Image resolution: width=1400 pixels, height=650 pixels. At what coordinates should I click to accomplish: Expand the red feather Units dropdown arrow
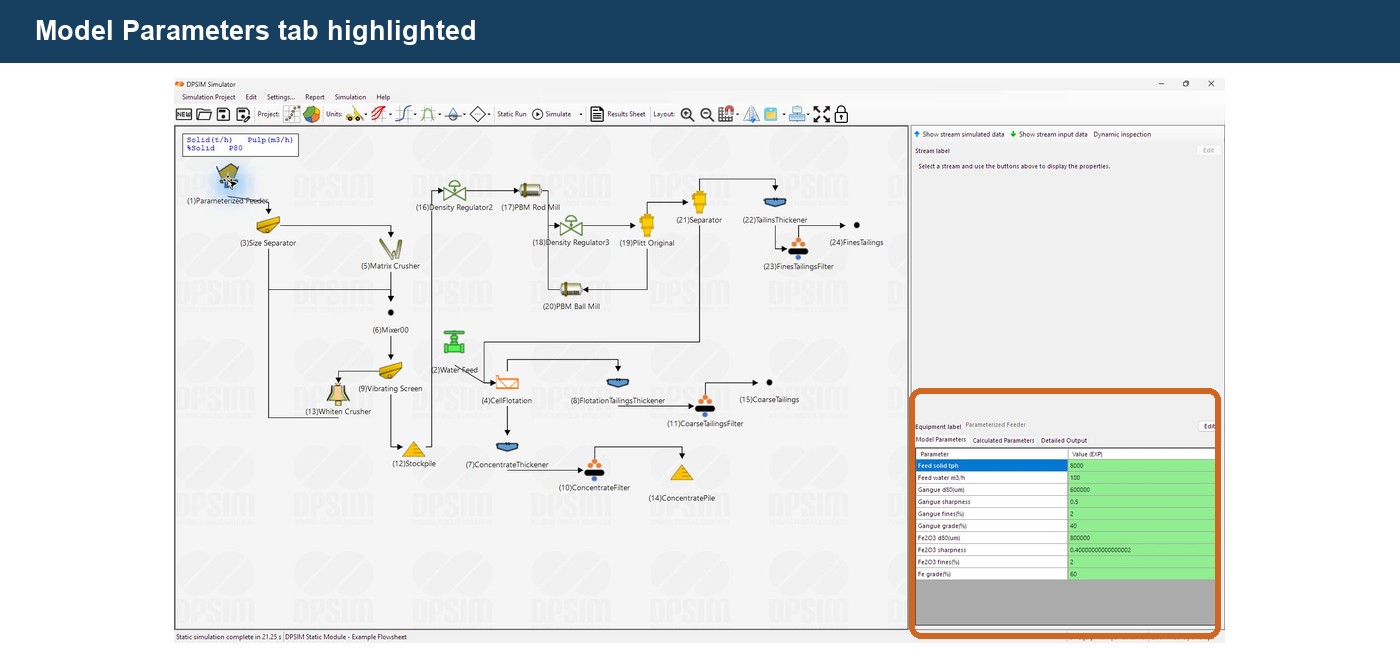coord(391,115)
